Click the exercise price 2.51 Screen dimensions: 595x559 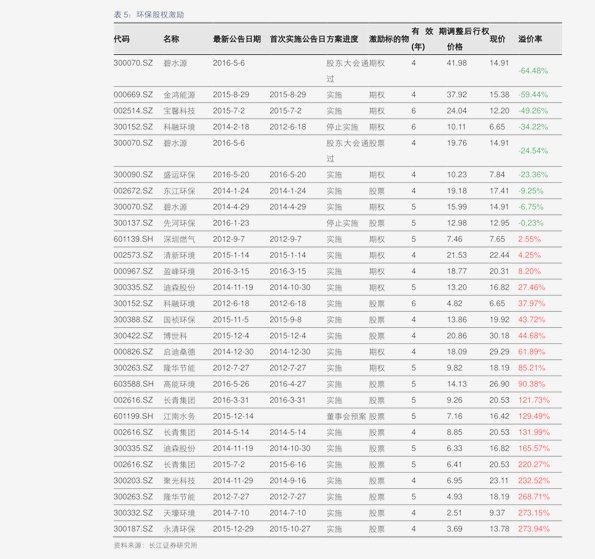(454, 513)
